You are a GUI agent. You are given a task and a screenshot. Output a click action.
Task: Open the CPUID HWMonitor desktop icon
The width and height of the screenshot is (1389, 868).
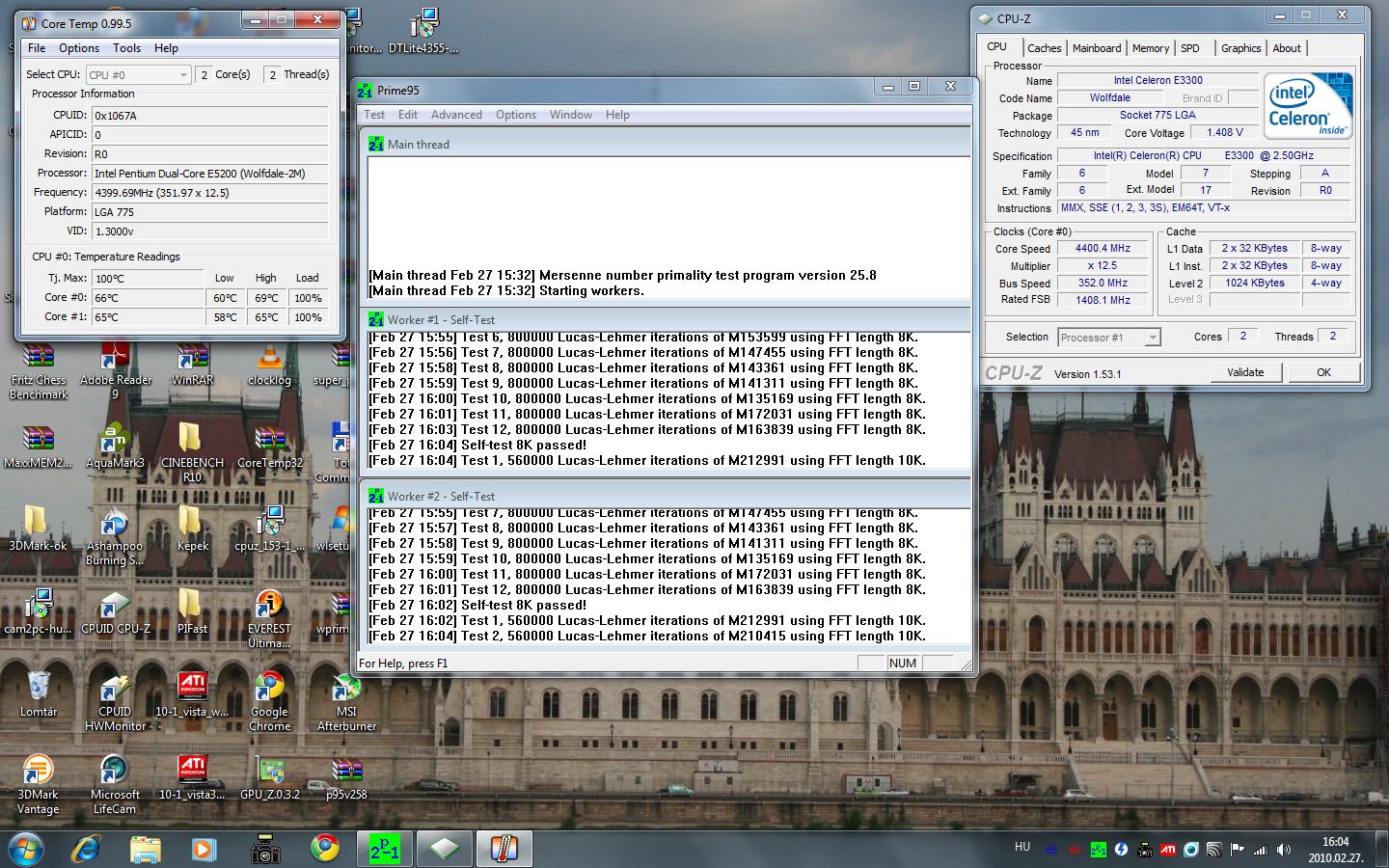(x=115, y=703)
